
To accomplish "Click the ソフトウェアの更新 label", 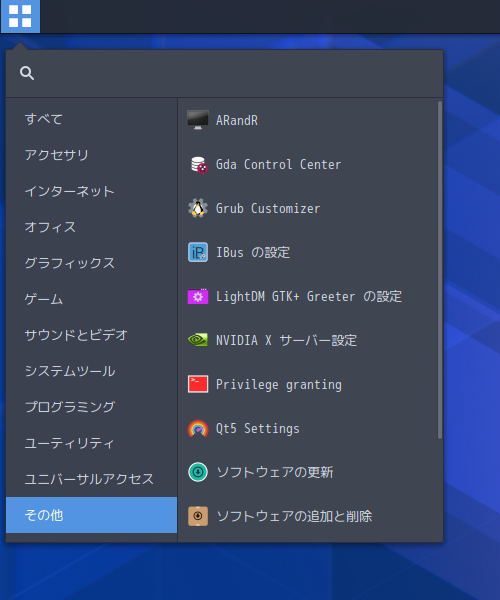I will coord(275,472).
